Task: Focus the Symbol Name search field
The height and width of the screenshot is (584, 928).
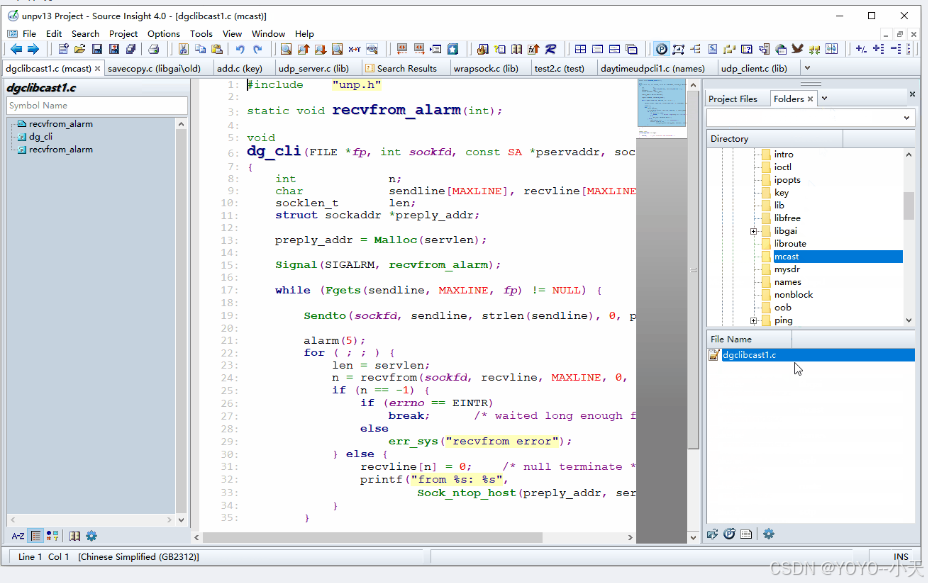Action: 96,105
